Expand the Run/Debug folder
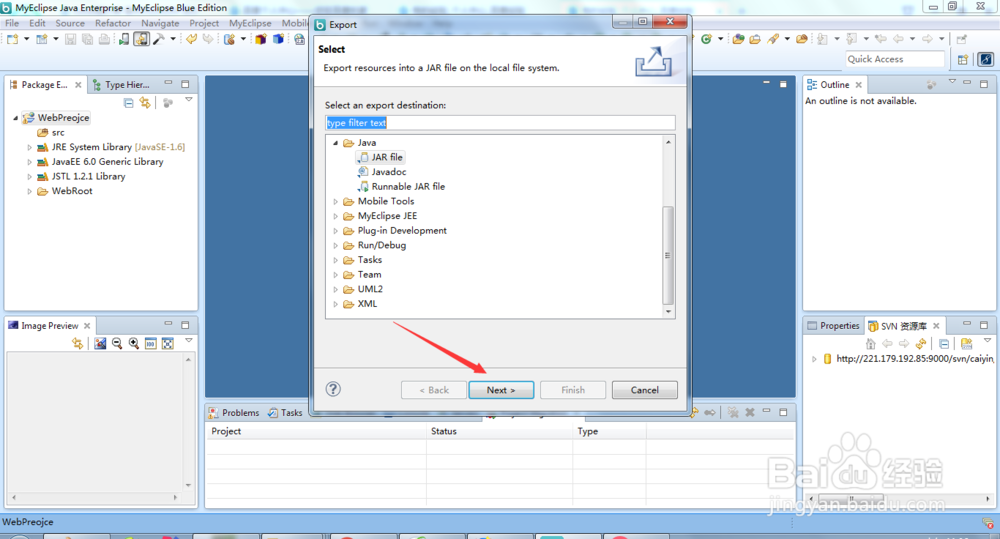 335,246
